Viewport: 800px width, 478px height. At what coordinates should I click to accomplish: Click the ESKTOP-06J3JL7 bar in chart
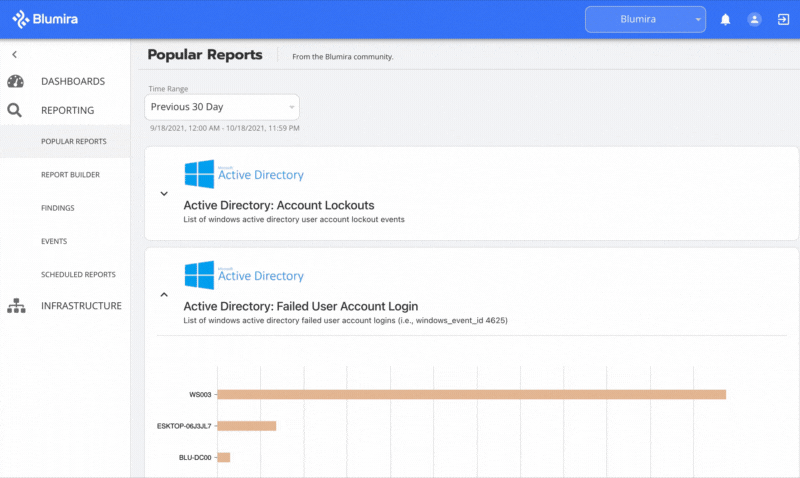pyautogui.click(x=246, y=425)
